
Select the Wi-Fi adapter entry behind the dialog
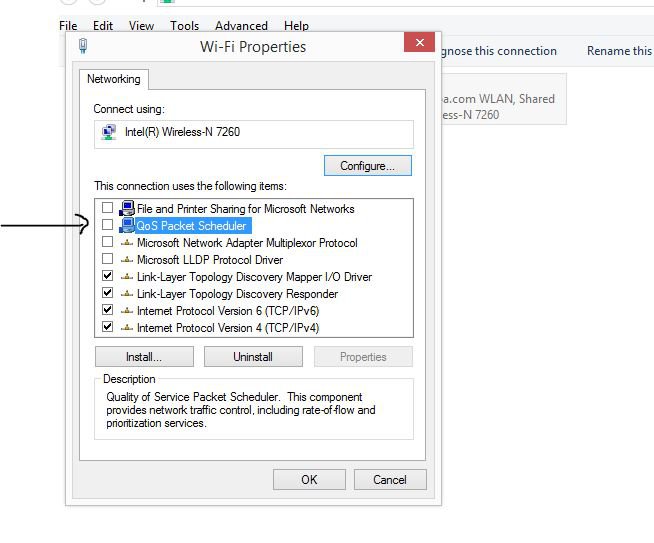coord(504,99)
